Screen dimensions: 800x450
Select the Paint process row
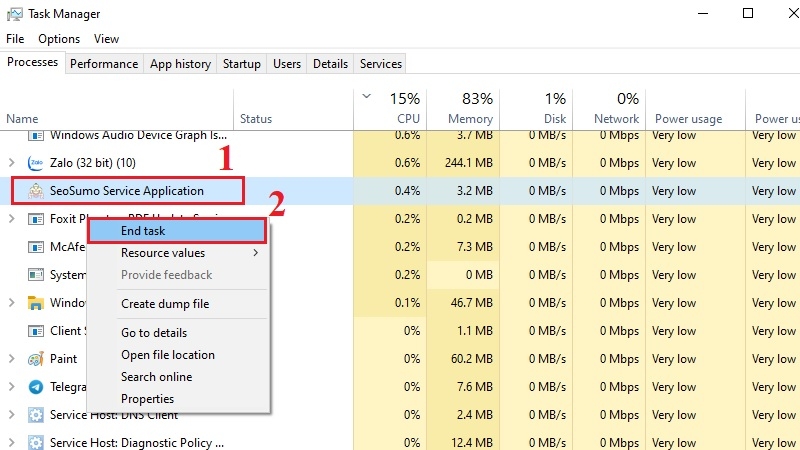click(x=400, y=359)
